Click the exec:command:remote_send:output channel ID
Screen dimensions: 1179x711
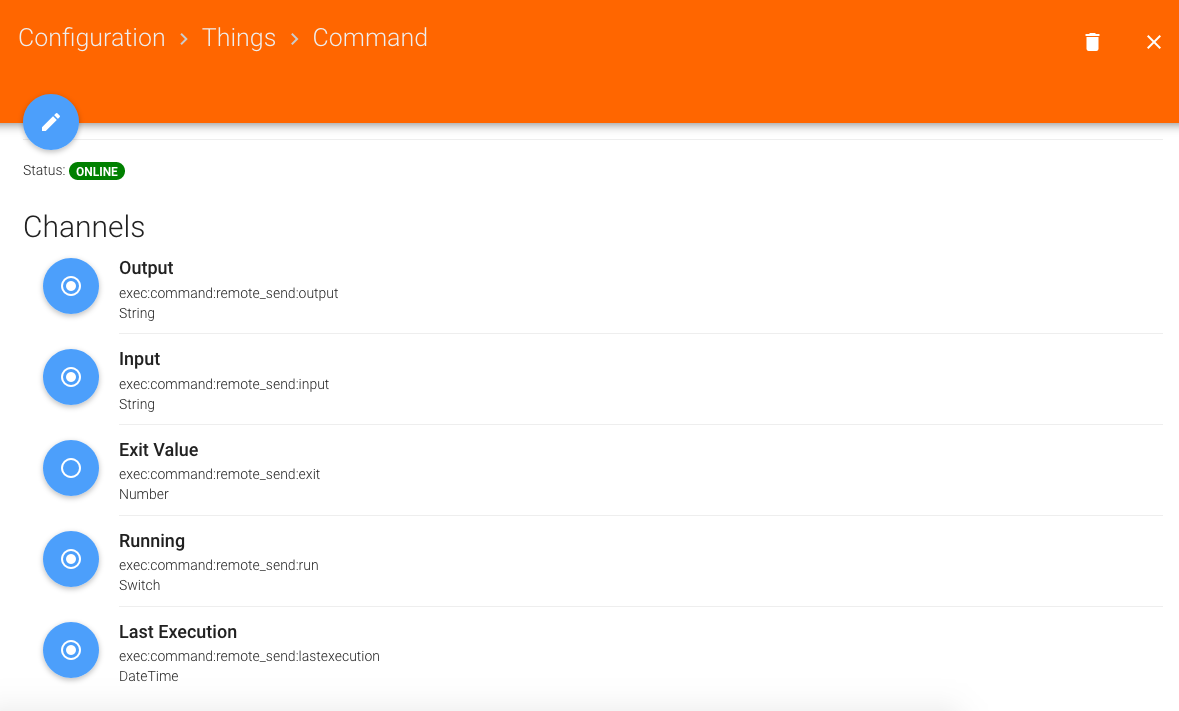click(x=229, y=293)
